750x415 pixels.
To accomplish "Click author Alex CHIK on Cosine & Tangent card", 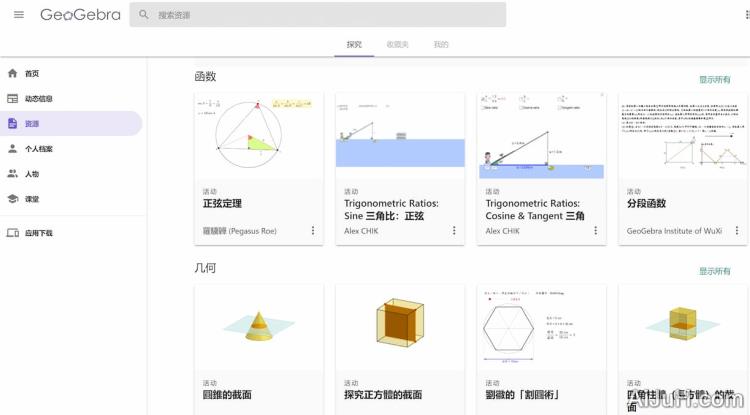I will point(502,231).
